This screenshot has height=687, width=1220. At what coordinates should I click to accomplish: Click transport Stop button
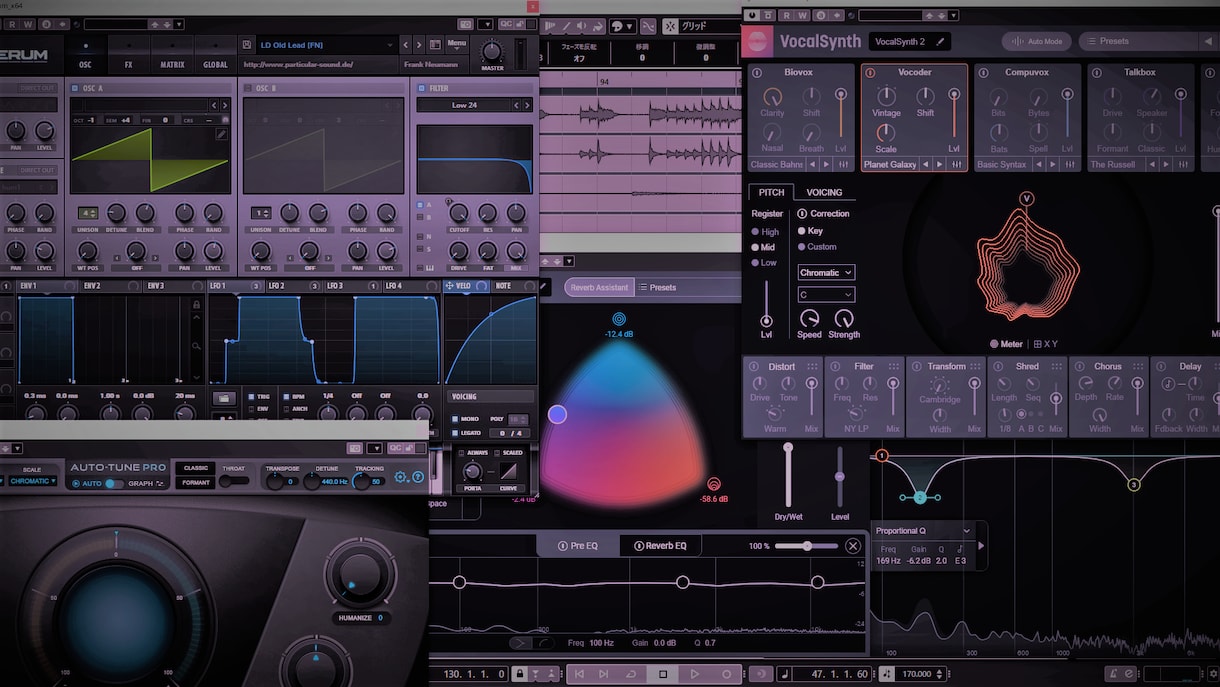click(662, 674)
